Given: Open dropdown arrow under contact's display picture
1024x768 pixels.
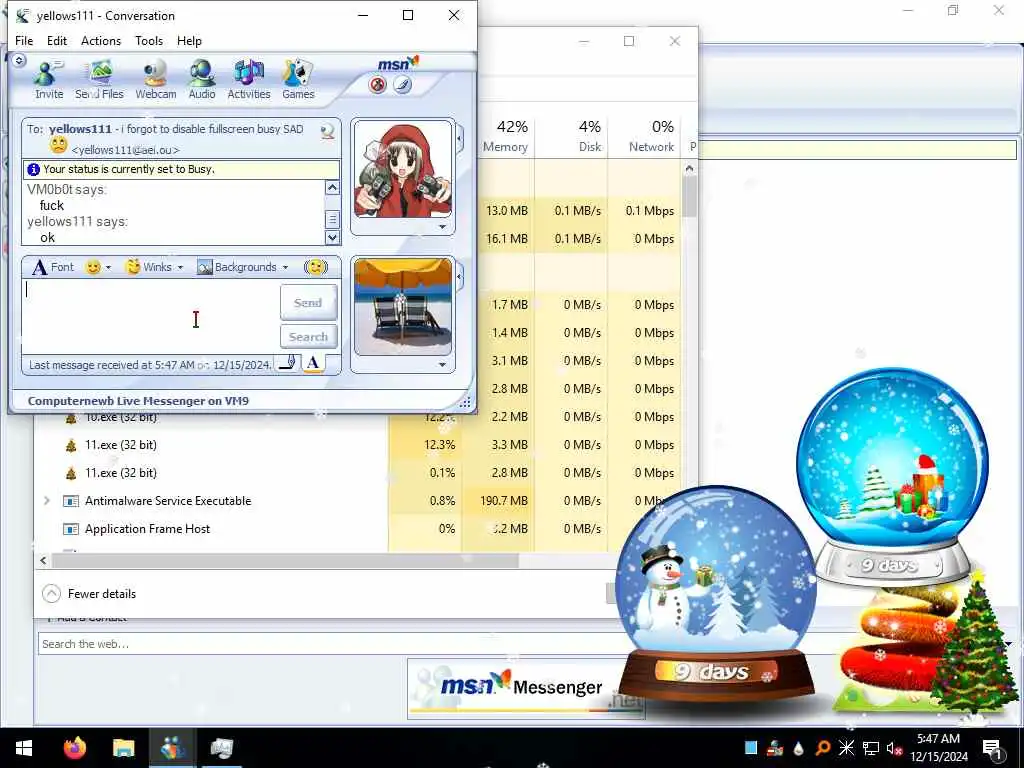Looking at the screenshot, I should (x=443, y=227).
